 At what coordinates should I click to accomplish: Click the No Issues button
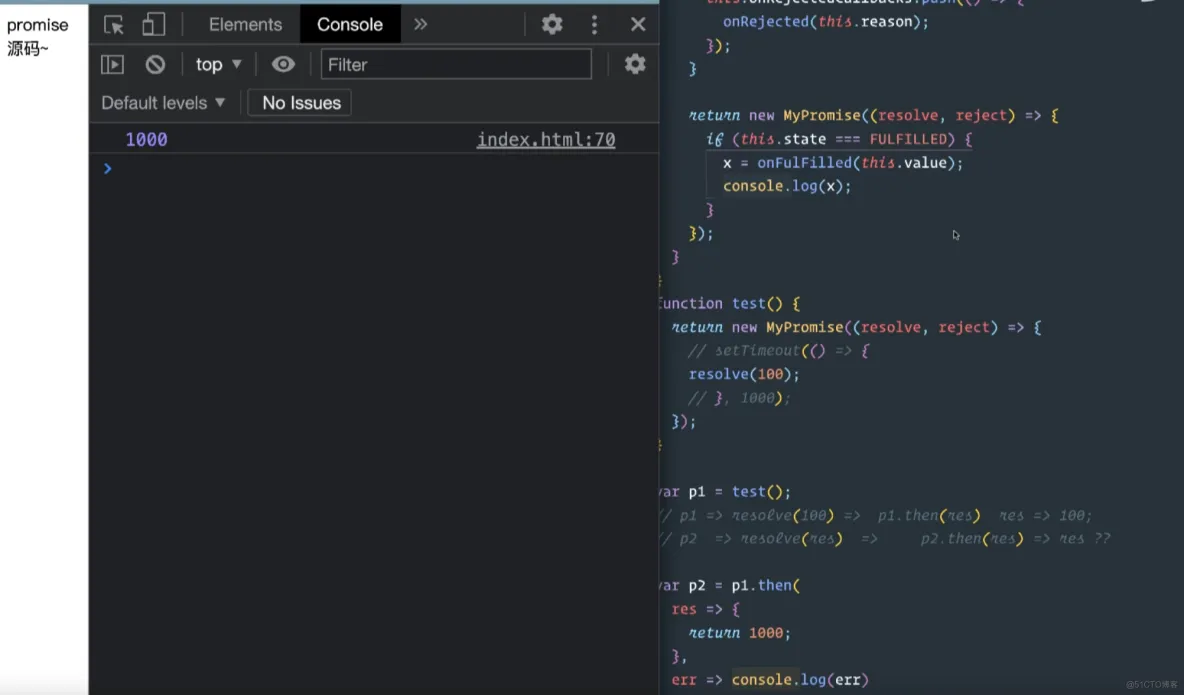[301, 103]
